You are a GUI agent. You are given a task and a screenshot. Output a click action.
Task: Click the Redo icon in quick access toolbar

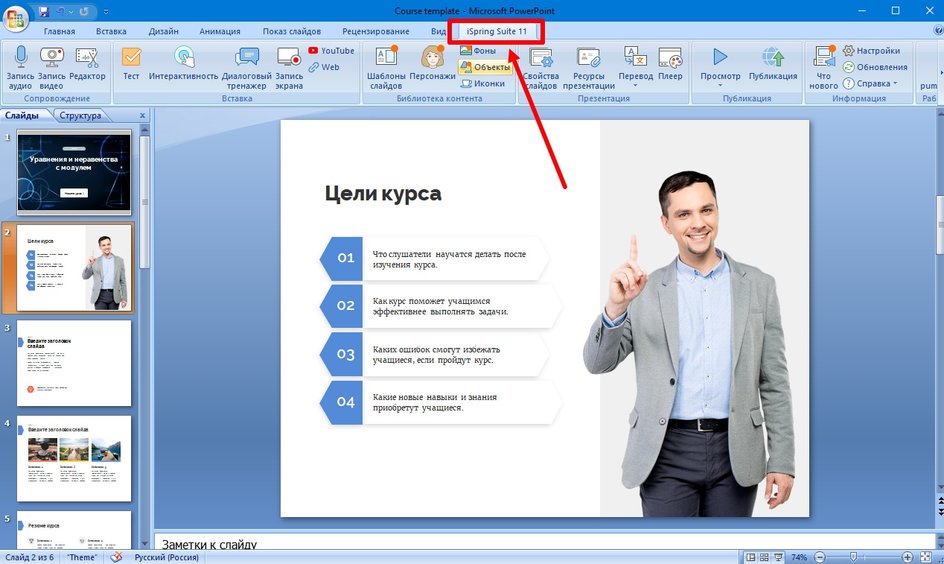click(x=84, y=11)
